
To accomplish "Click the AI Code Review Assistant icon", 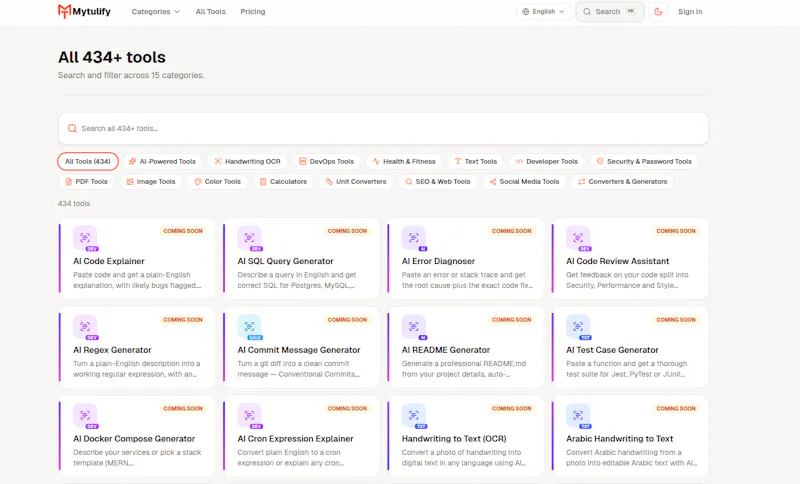I will point(578,238).
